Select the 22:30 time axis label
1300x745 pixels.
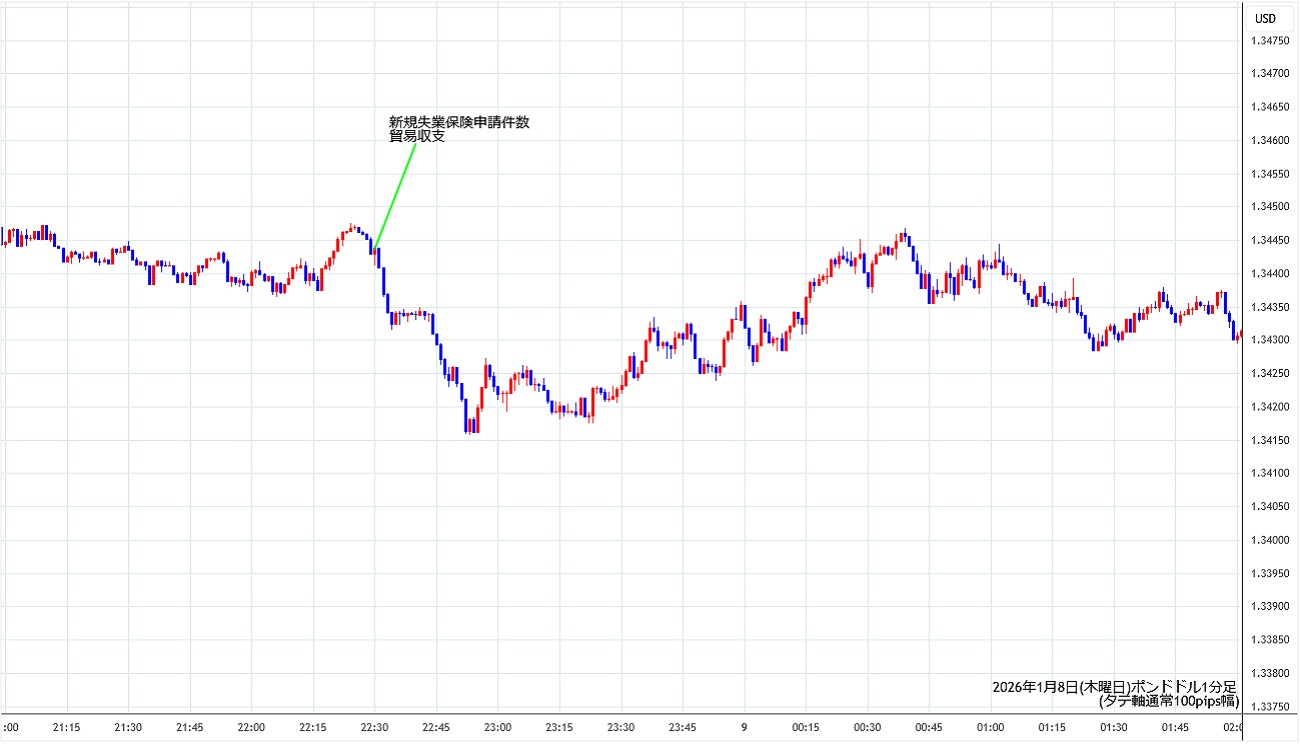click(x=374, y=727)
